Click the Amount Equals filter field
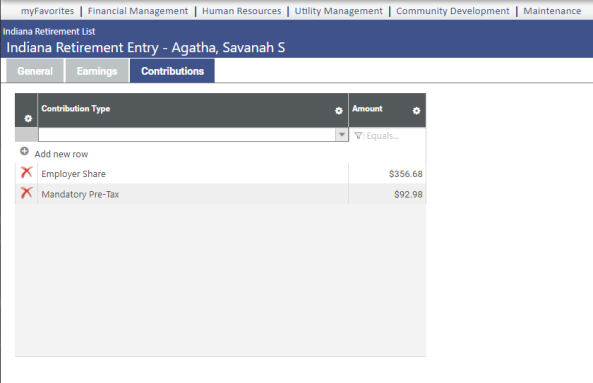The height and width of the screenshot is (383, 593). 394,135
